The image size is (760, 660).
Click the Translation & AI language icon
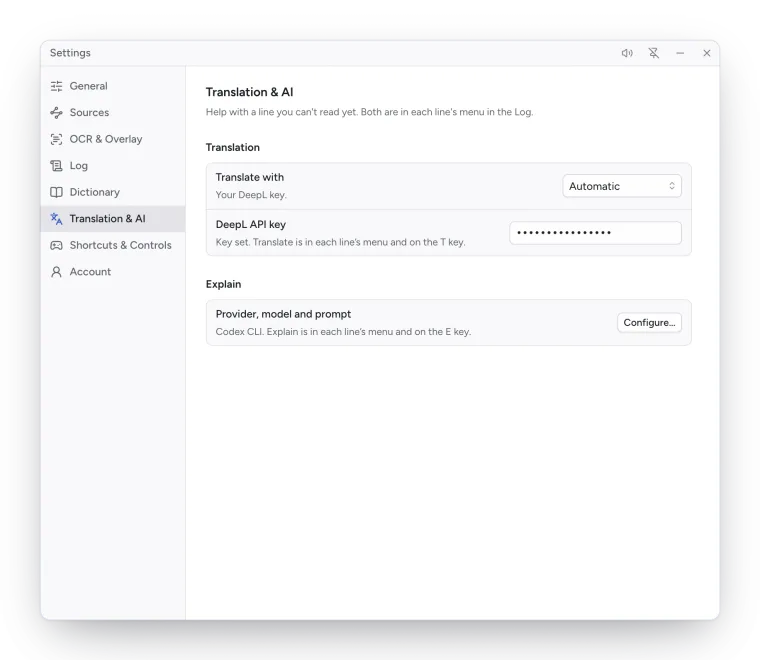point(56,219)
